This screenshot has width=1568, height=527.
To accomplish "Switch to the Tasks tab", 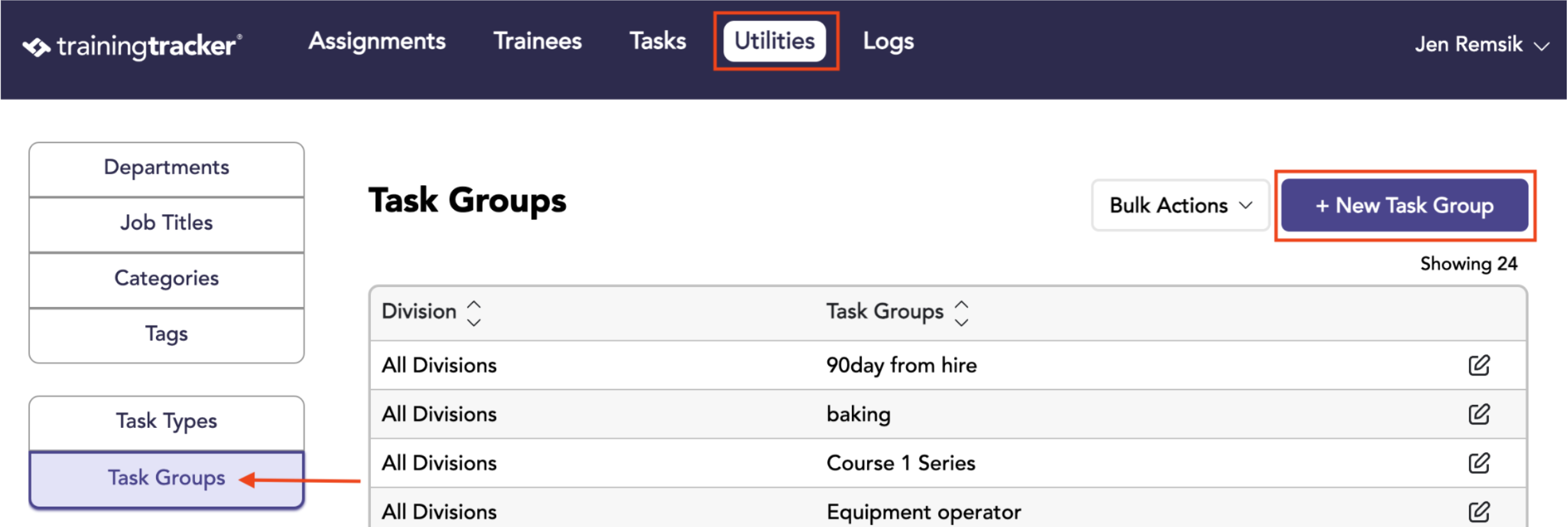I will [657, 41].
